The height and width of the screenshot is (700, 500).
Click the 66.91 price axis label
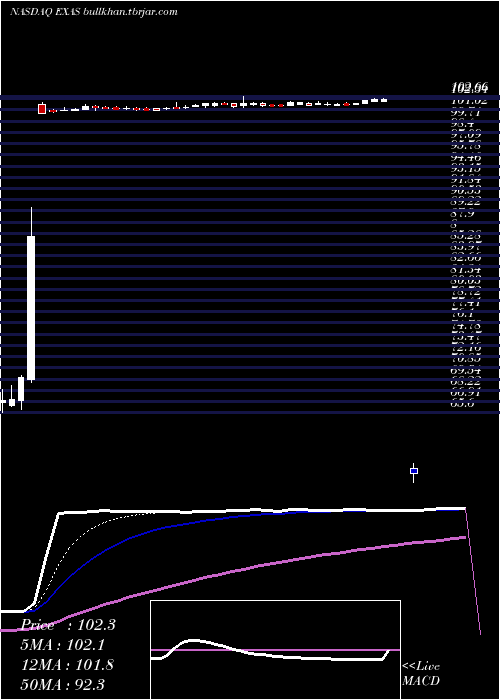466,393
